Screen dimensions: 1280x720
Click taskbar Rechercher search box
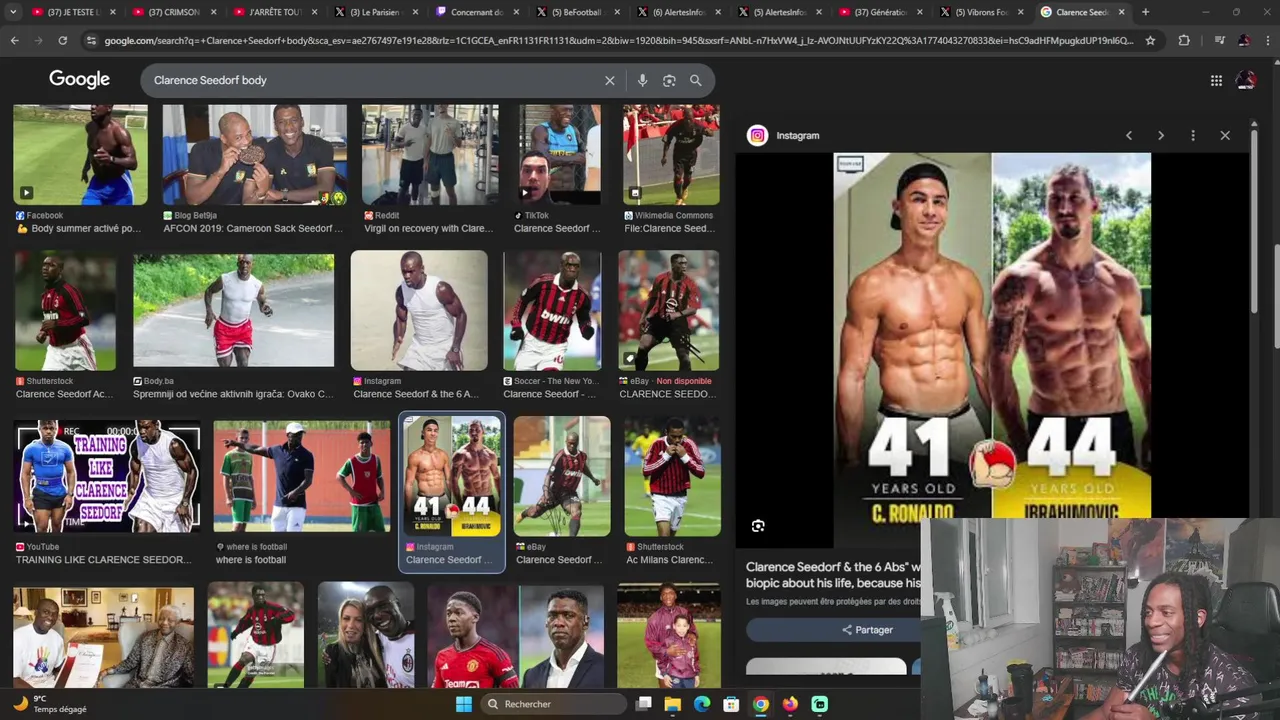[554, 704]
